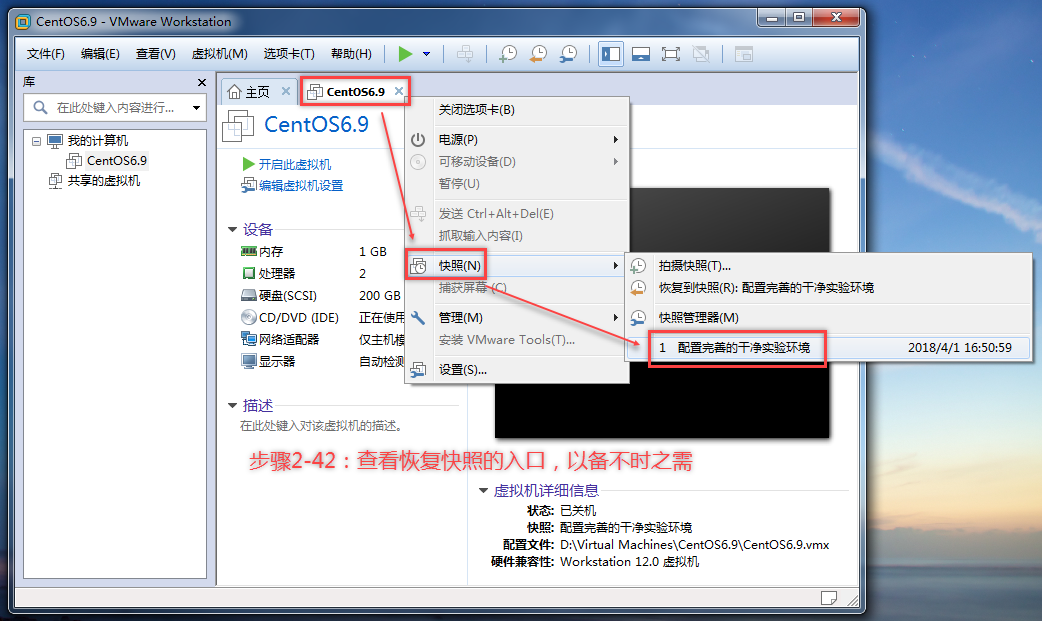Click the snapshot icon beside 快照(N)
The height and width of the screenshot is (621, 1042).
[x=418, y=266]
